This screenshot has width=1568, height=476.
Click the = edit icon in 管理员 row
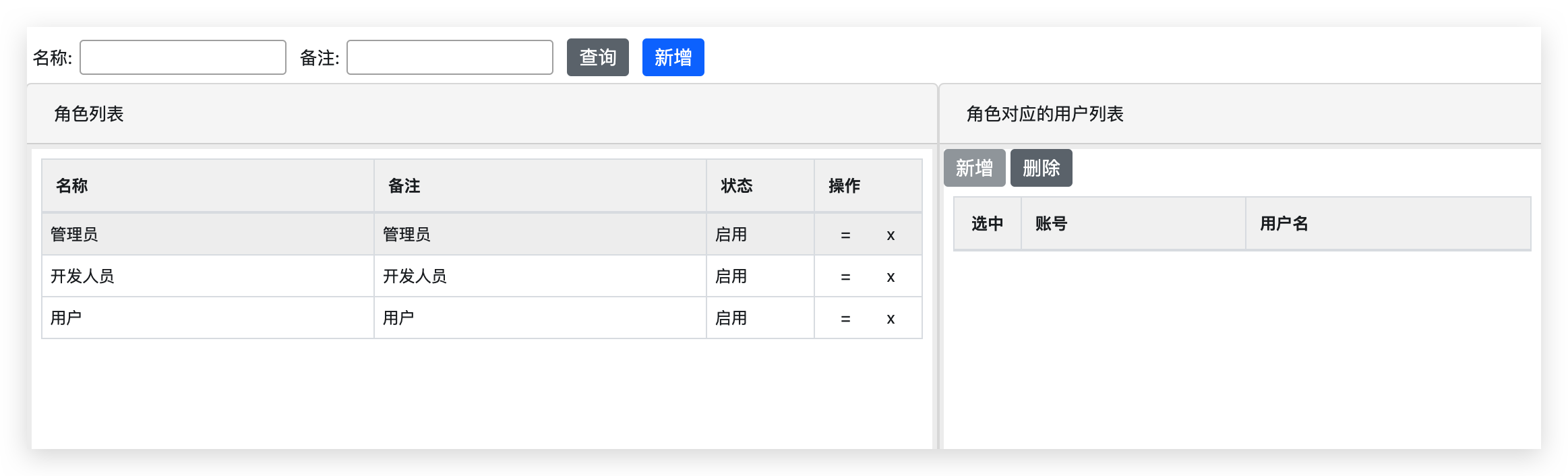pyautogui.click(x=845, y=235)
